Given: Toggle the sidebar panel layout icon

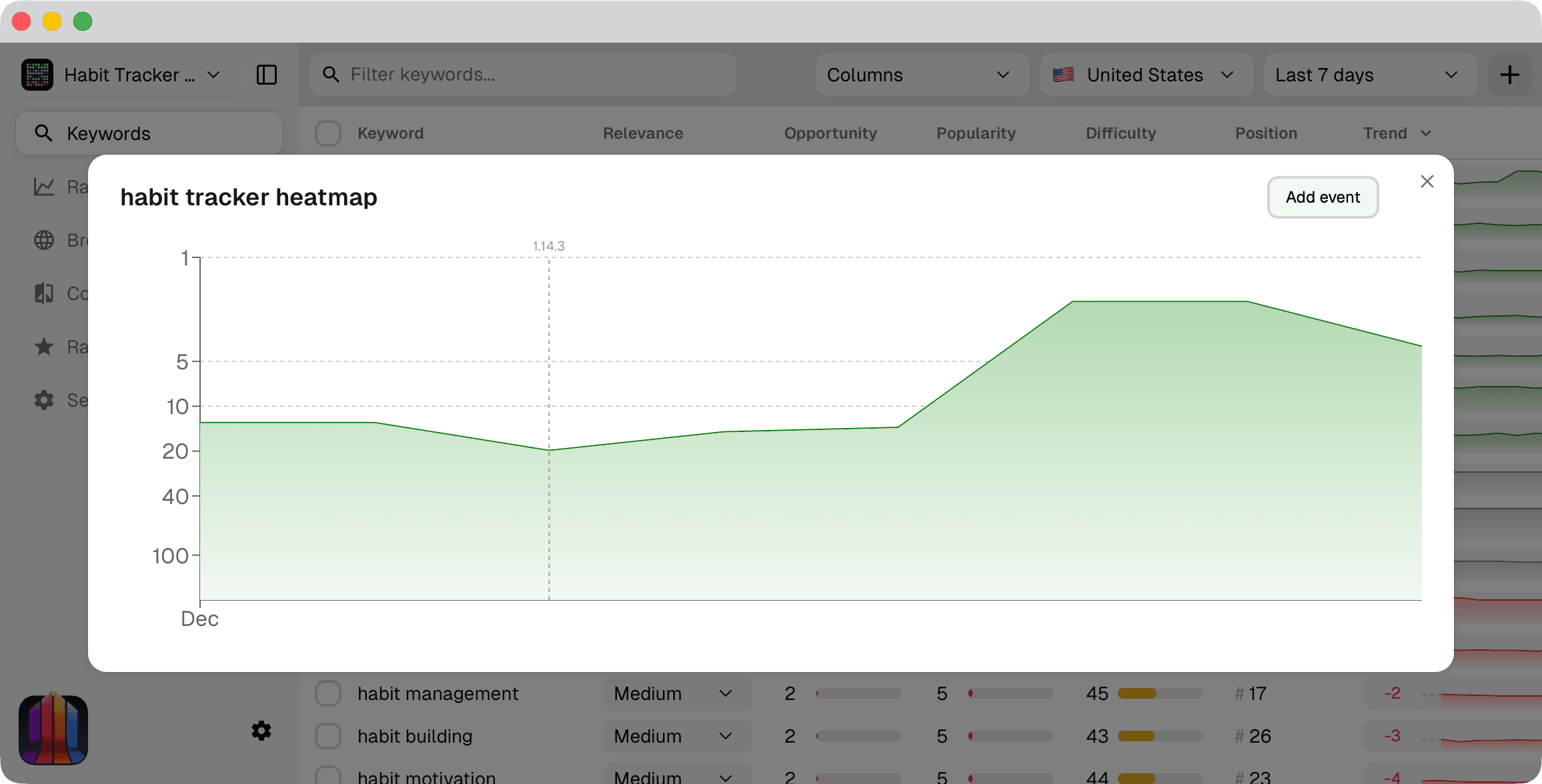Looking at the screenshot, I should [268, 75].
